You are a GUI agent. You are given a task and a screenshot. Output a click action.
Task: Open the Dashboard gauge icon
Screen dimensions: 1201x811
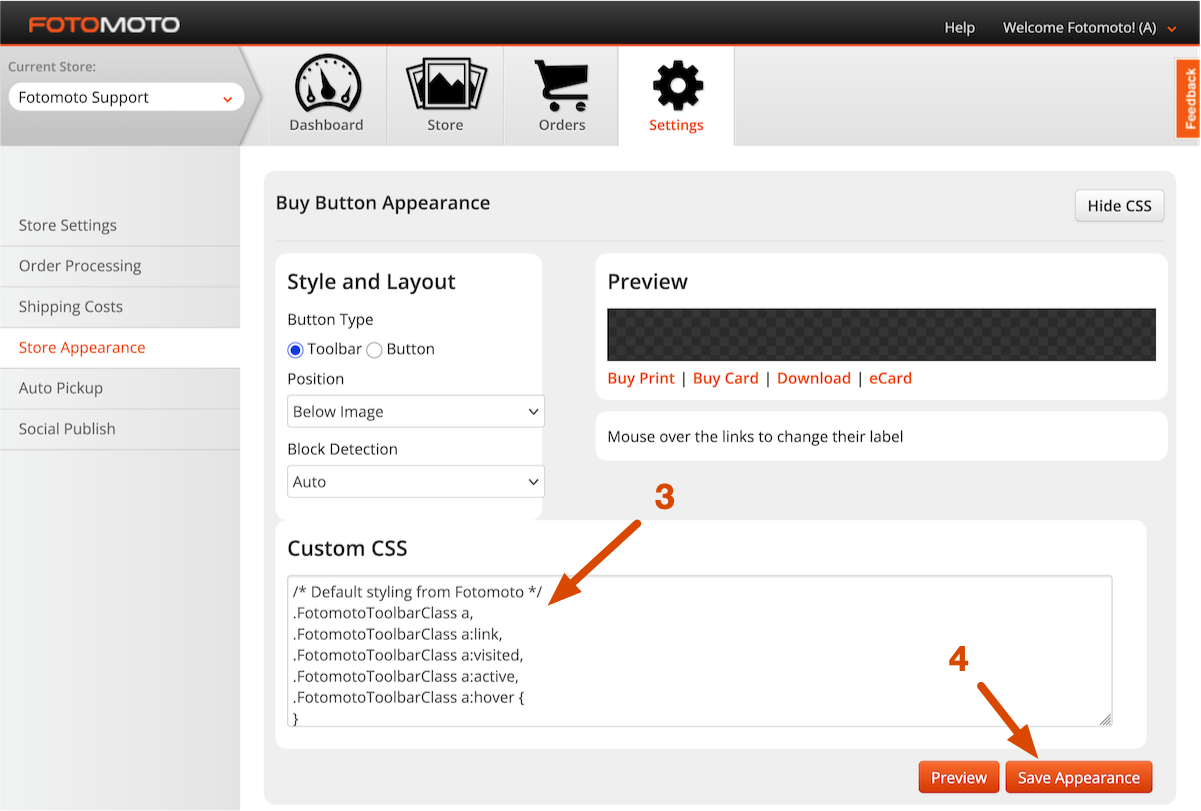[x=326, y=85]
